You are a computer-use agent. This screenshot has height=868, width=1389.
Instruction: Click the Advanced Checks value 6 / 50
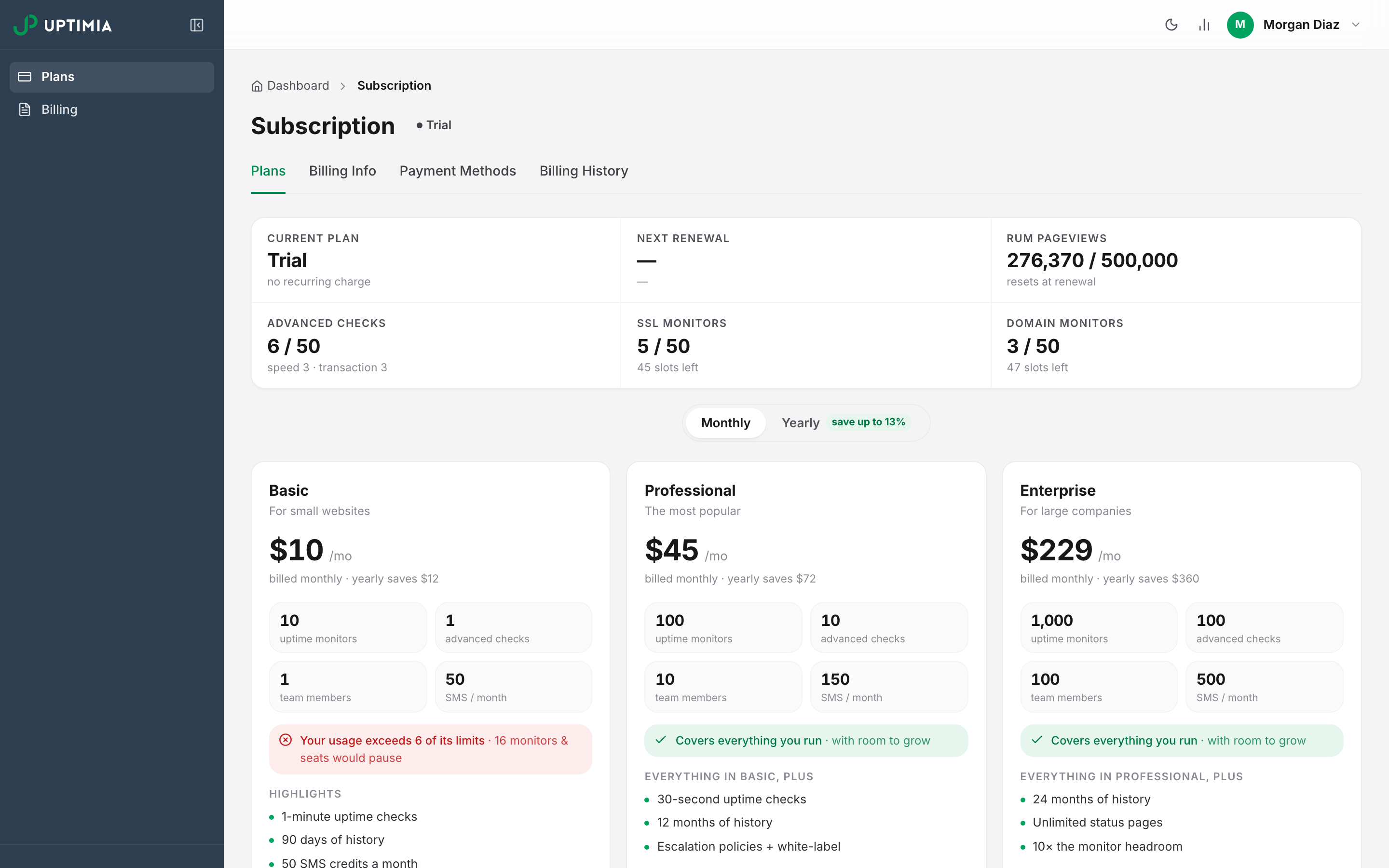(293, 346)
